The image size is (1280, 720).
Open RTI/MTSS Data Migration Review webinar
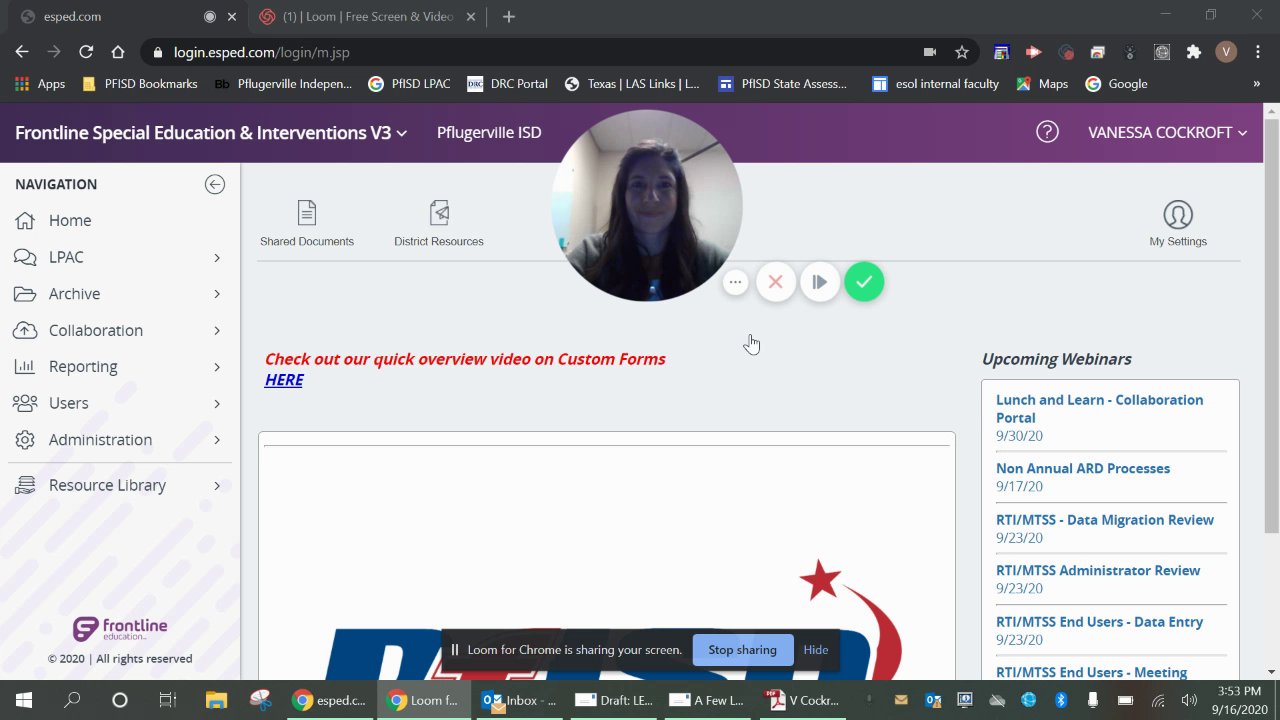1105,520
